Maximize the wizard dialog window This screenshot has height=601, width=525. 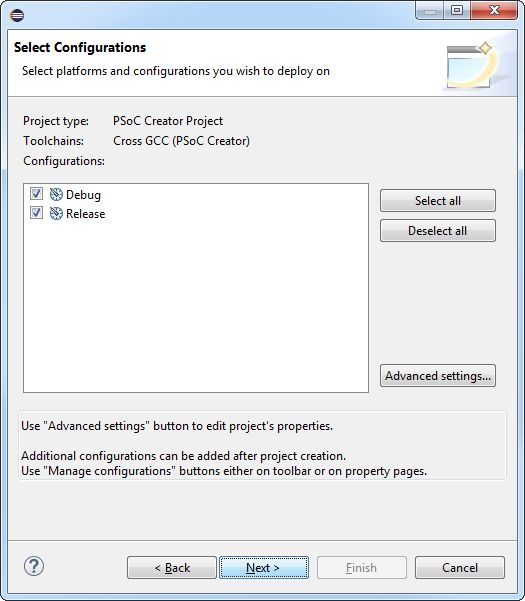pyautogui.click(x=457, y=11)
